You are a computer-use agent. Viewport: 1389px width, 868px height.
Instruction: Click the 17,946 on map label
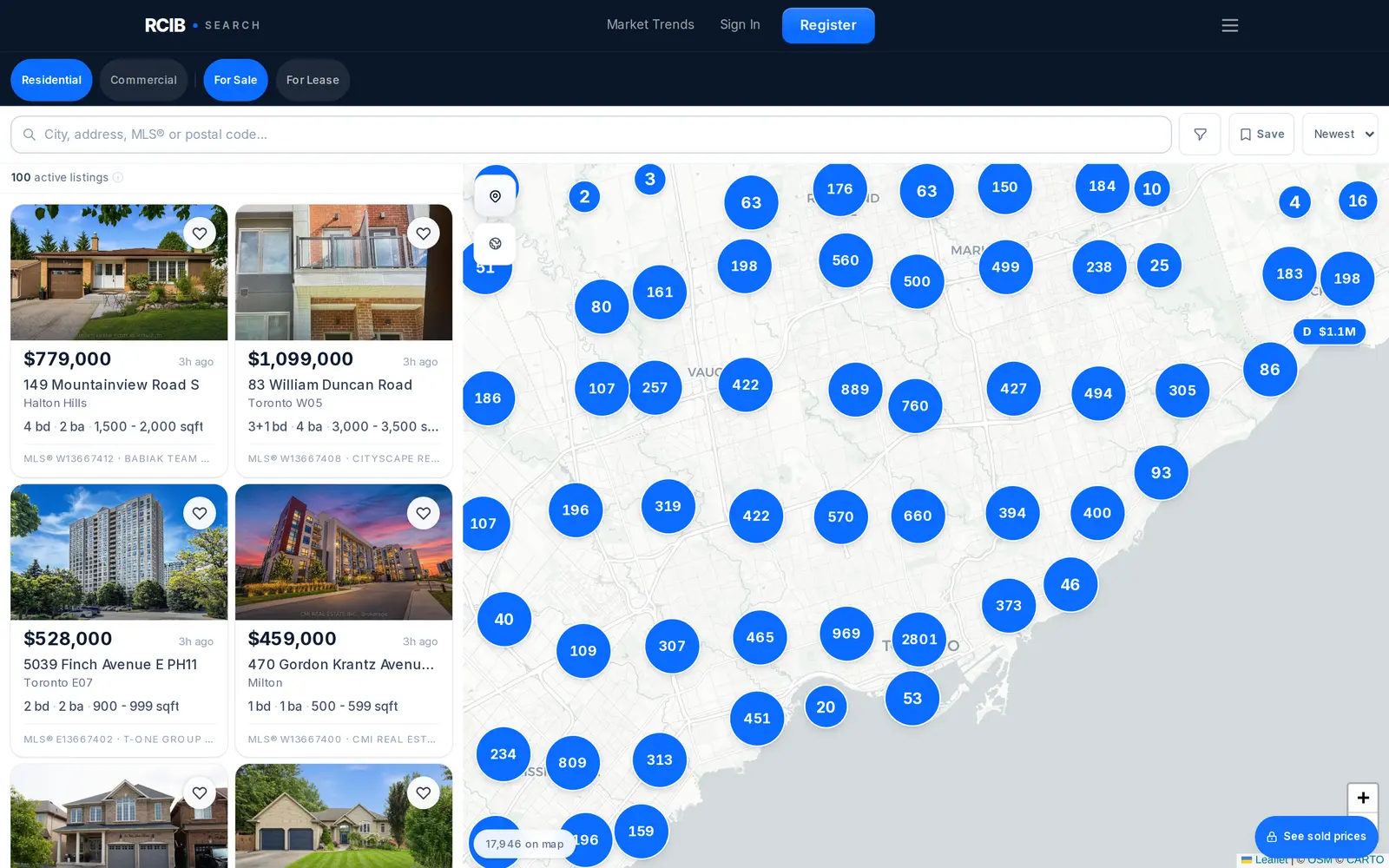click(524, 844)
